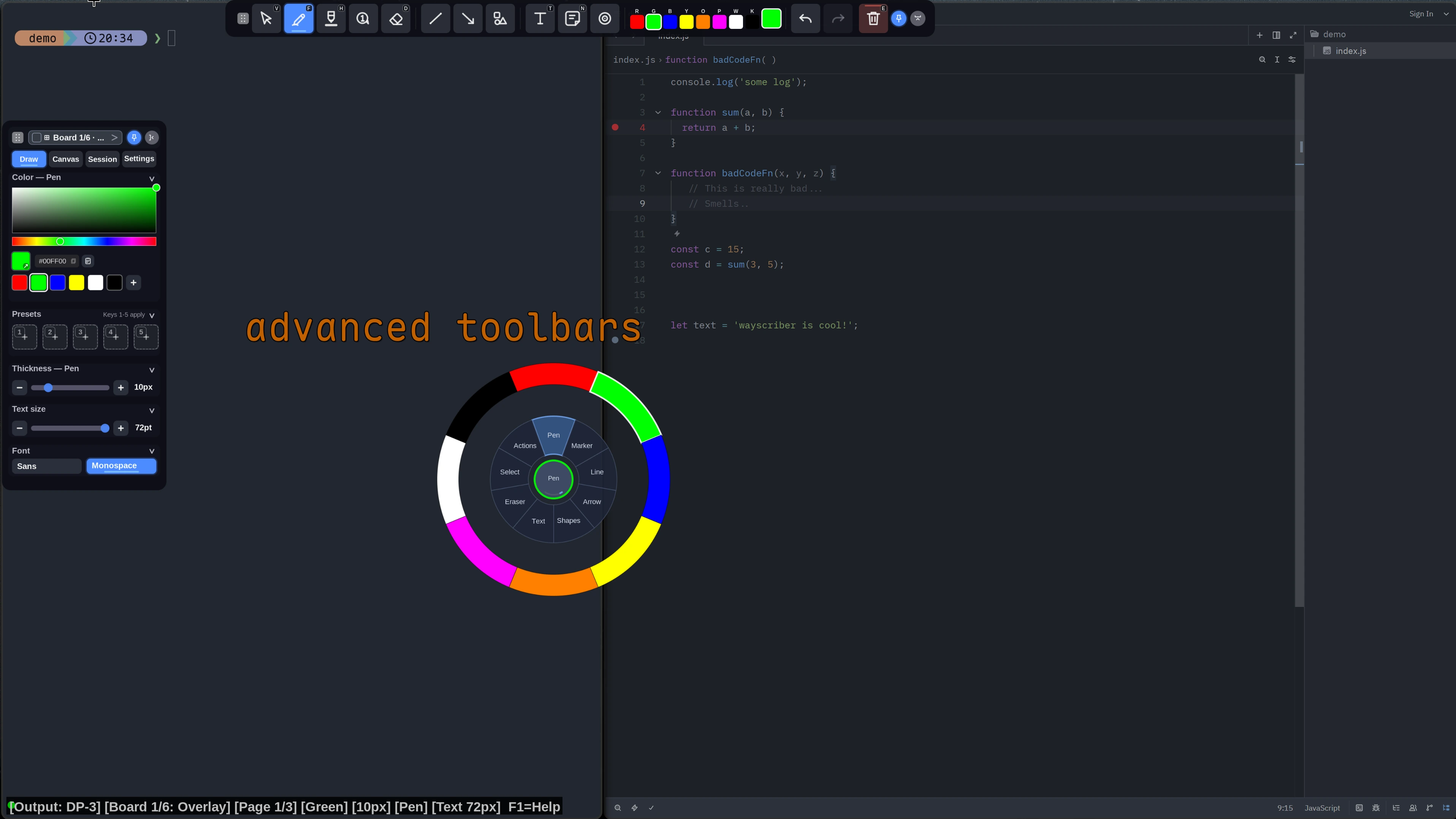Click the drag handle grip of side panel
The image size is (1456, 819).
click(x=17, y=137)
